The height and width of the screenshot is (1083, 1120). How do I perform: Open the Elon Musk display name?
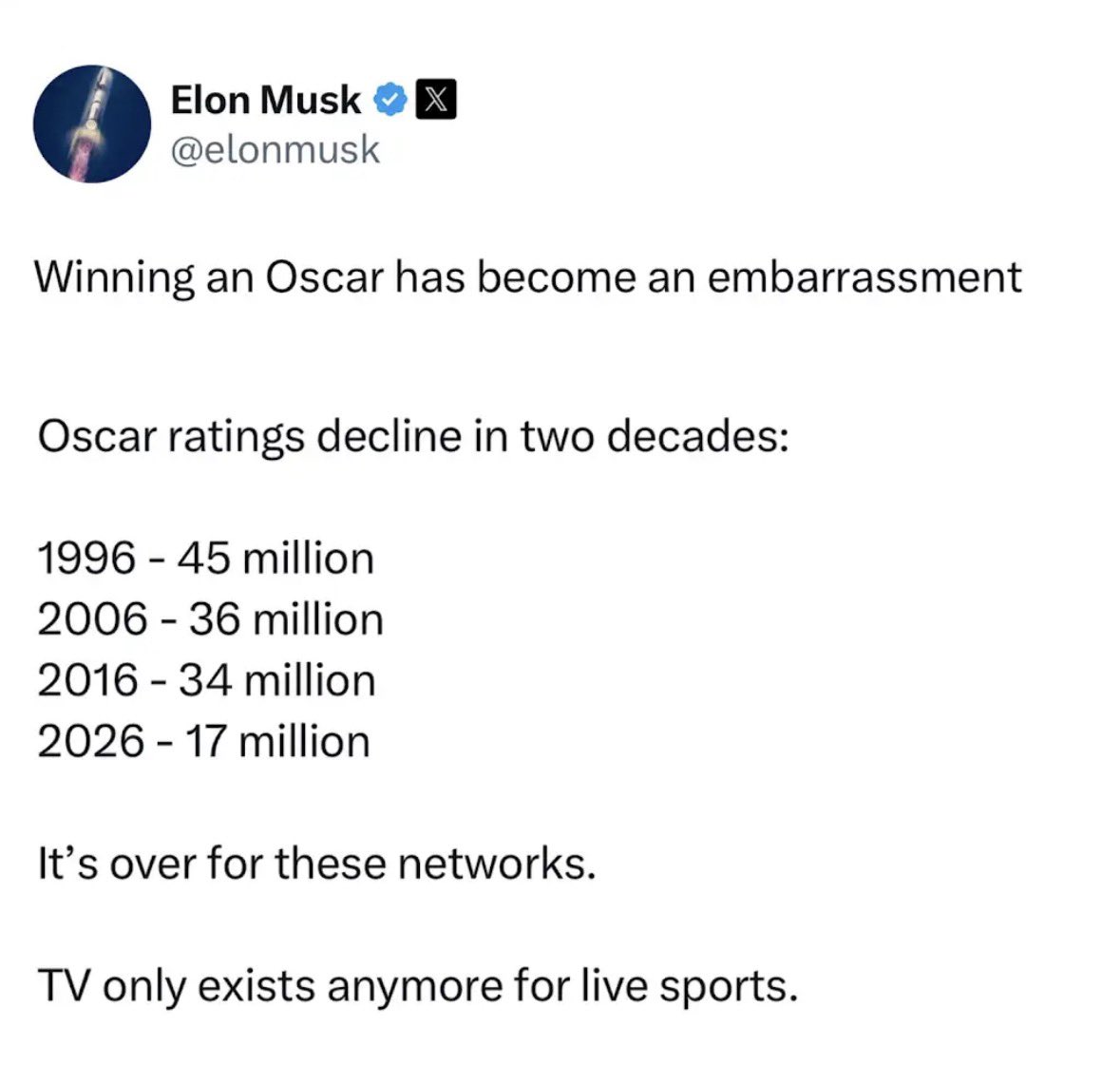pos(265,100)
